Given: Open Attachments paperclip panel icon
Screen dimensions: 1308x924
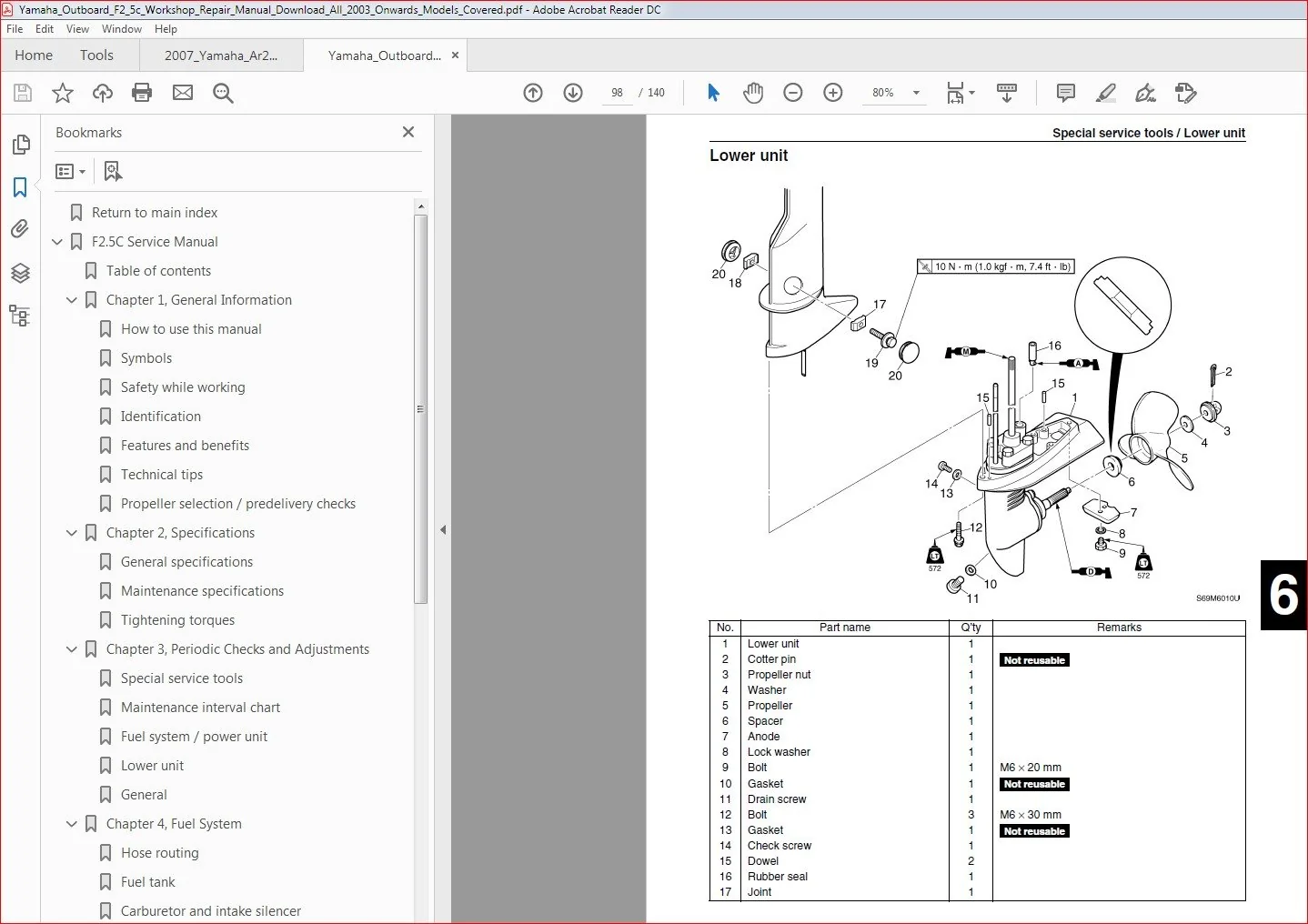Looking at the screenshot, I should (20, 228).
